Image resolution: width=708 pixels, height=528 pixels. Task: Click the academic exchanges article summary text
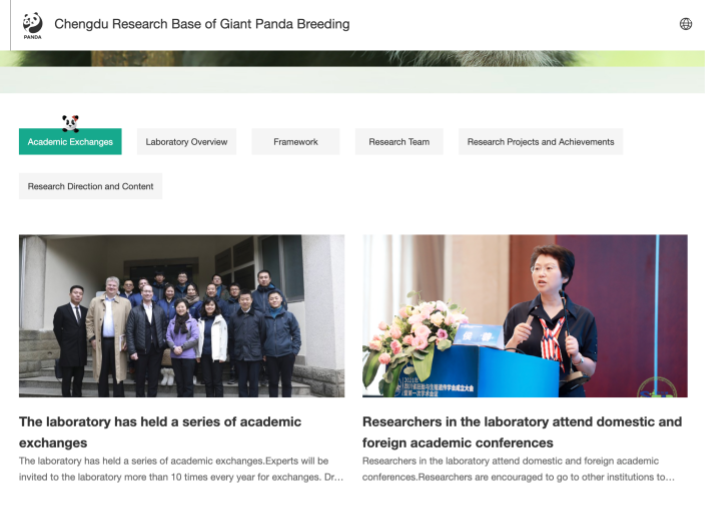pos(181,469)
